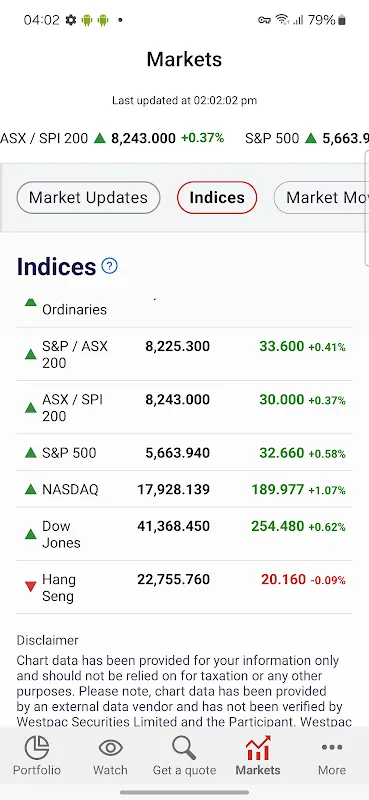The width and height of the screenshot is (369, 800).
Task: Open the S&P / ASX 200 row
Action: click(184, 354)
